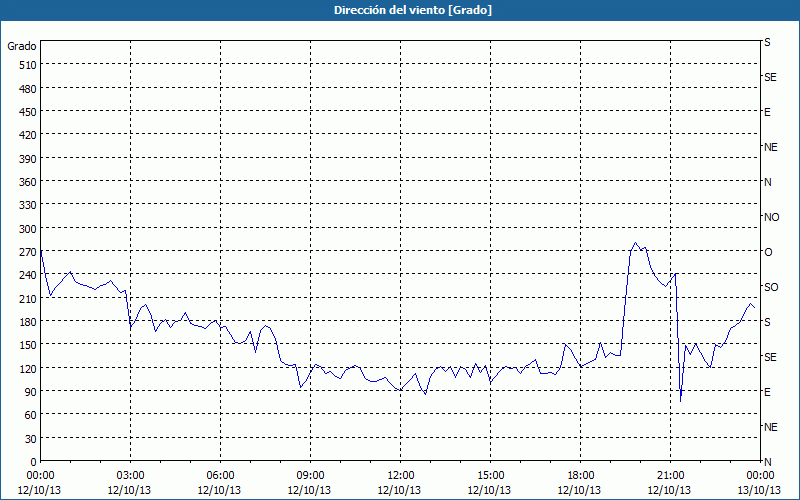
Task: Click the 09:00 time label
Action: click(310, 476)
